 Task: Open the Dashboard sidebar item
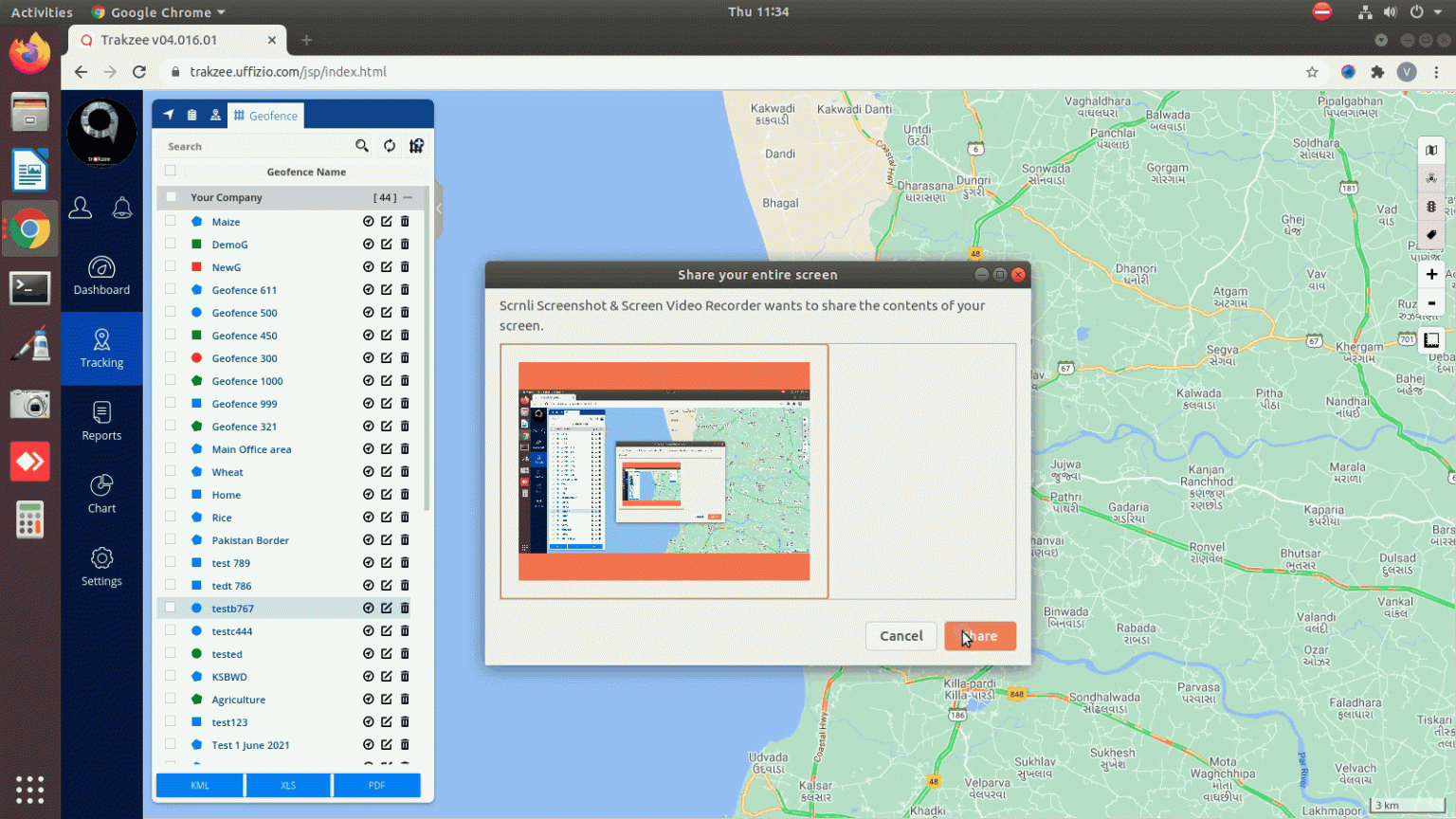point(101,276)
